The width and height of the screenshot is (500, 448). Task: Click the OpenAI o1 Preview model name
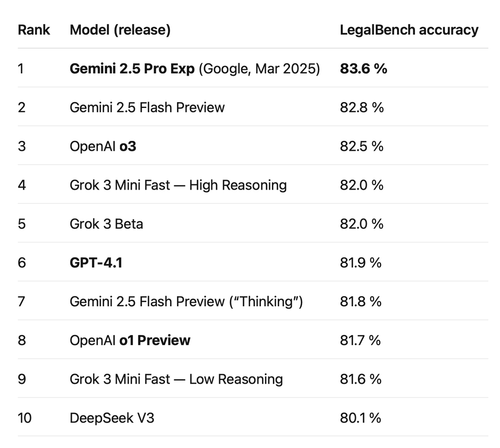pos(130,340)
